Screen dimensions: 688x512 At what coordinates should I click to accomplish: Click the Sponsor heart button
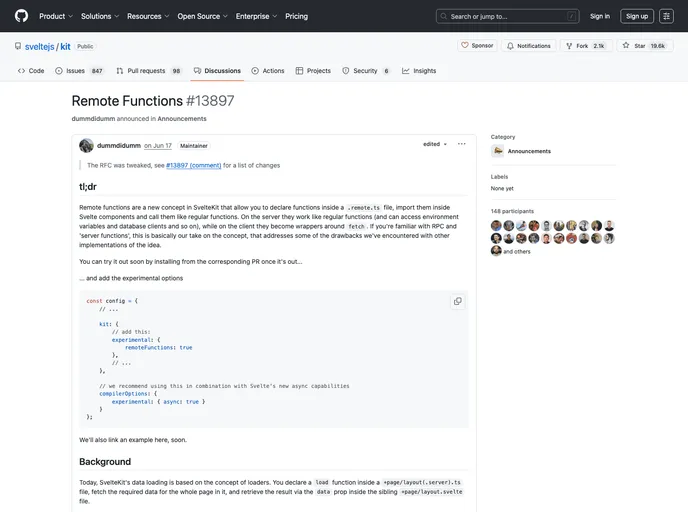477,46
